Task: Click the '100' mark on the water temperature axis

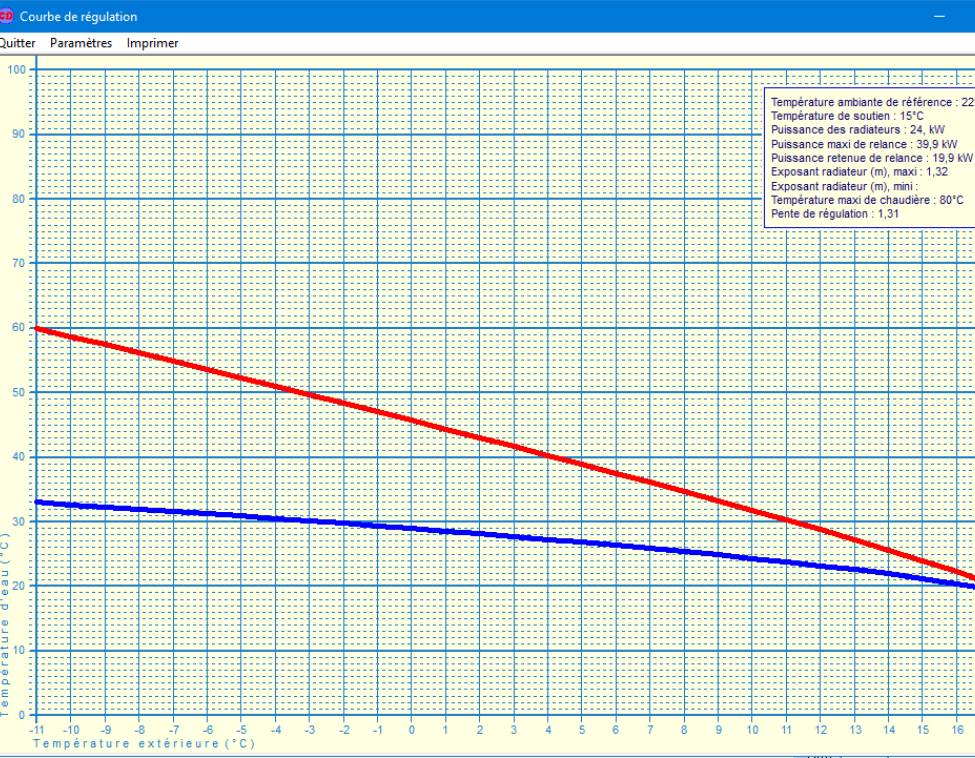Action: coord(18,68)
